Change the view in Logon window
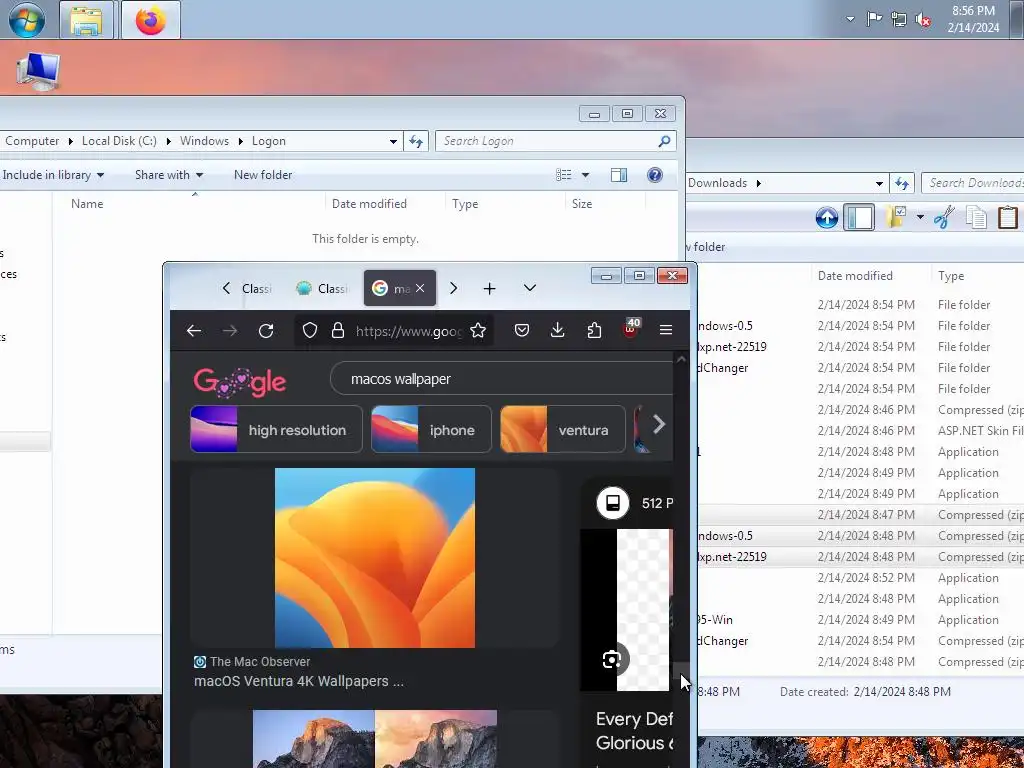The height and width of the screenshot is (768, 1024). (x=564, y=175)
